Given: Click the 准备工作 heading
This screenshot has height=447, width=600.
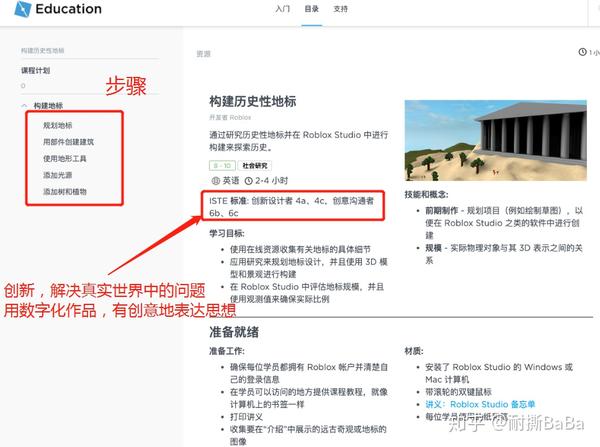Looking at the screenshot, I should click(227, 351).
